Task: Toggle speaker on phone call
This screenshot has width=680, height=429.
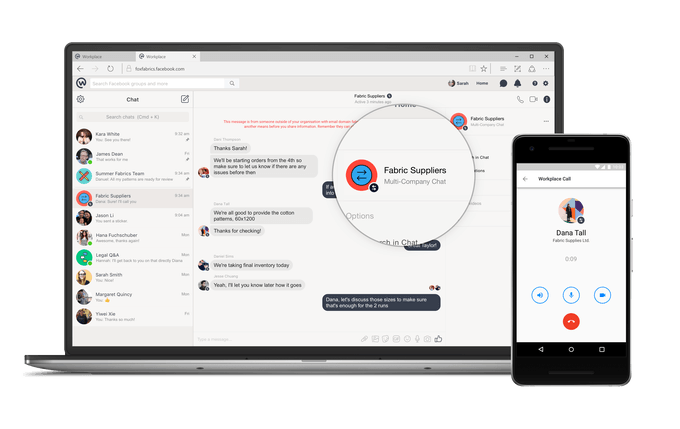Action: pos(540,295)
